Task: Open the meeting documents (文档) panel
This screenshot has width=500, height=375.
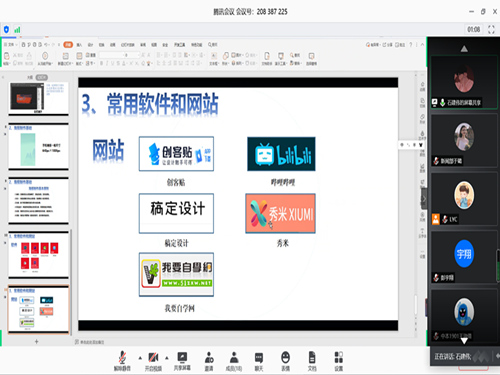Action: coord(312,361)
